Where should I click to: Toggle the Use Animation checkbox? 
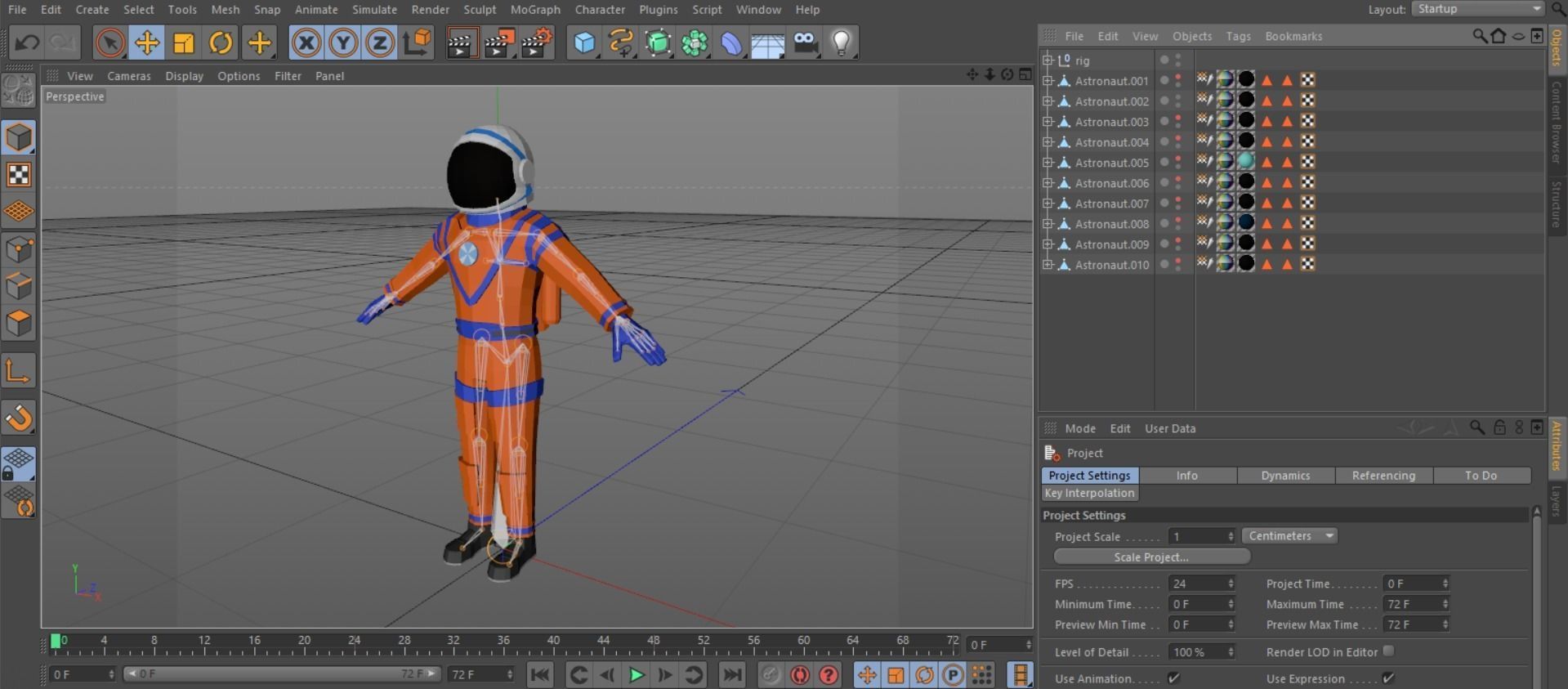1174,678
